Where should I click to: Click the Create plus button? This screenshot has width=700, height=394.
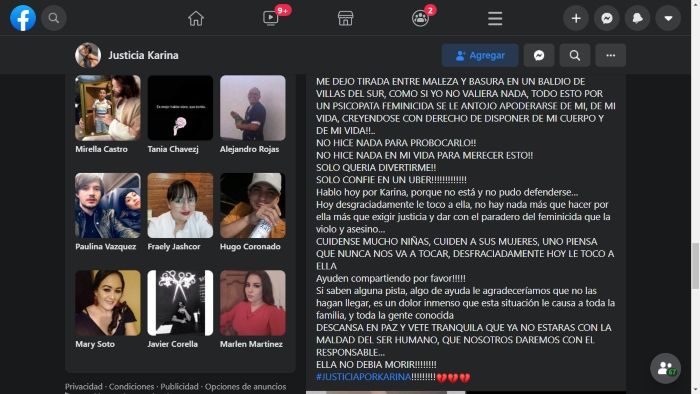576,18
